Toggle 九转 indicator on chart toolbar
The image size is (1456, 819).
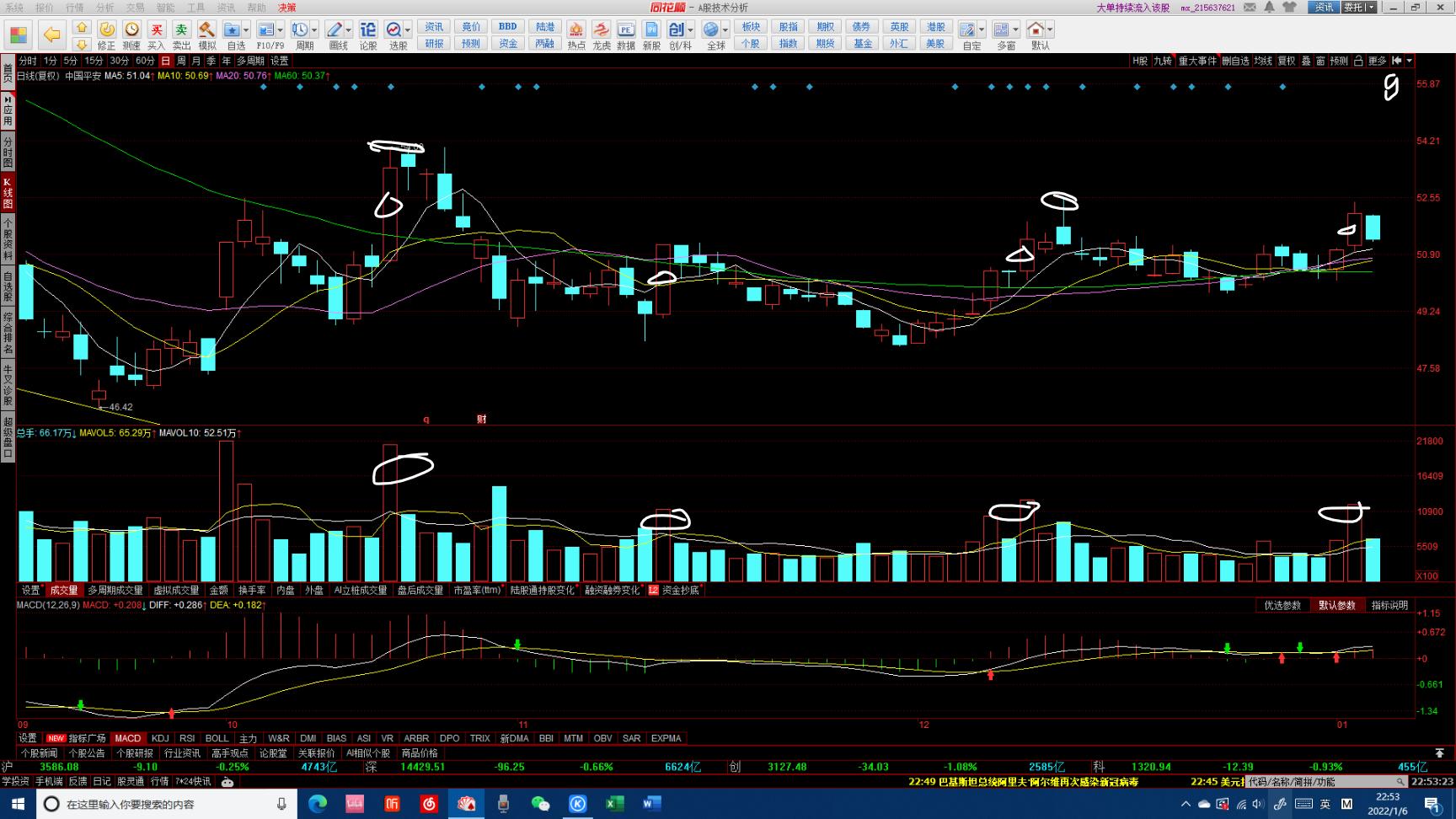click(1163, 61)
